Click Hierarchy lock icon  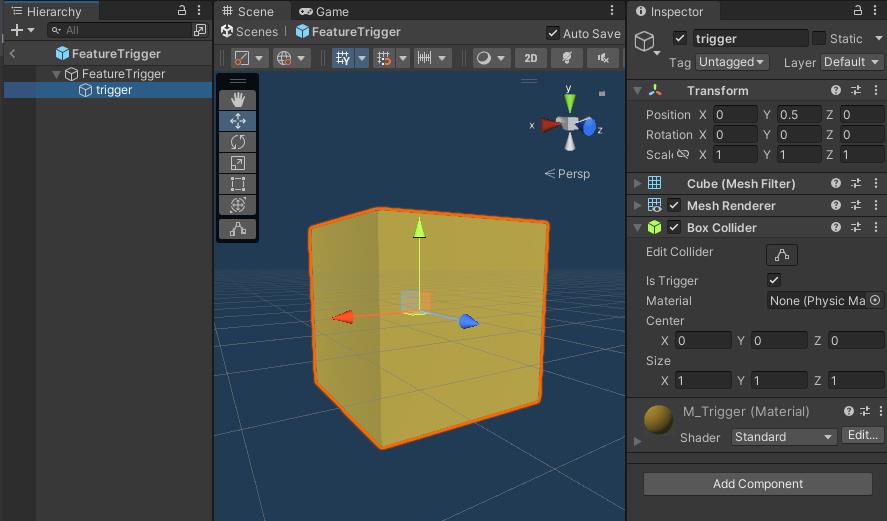tap(182, 10)
